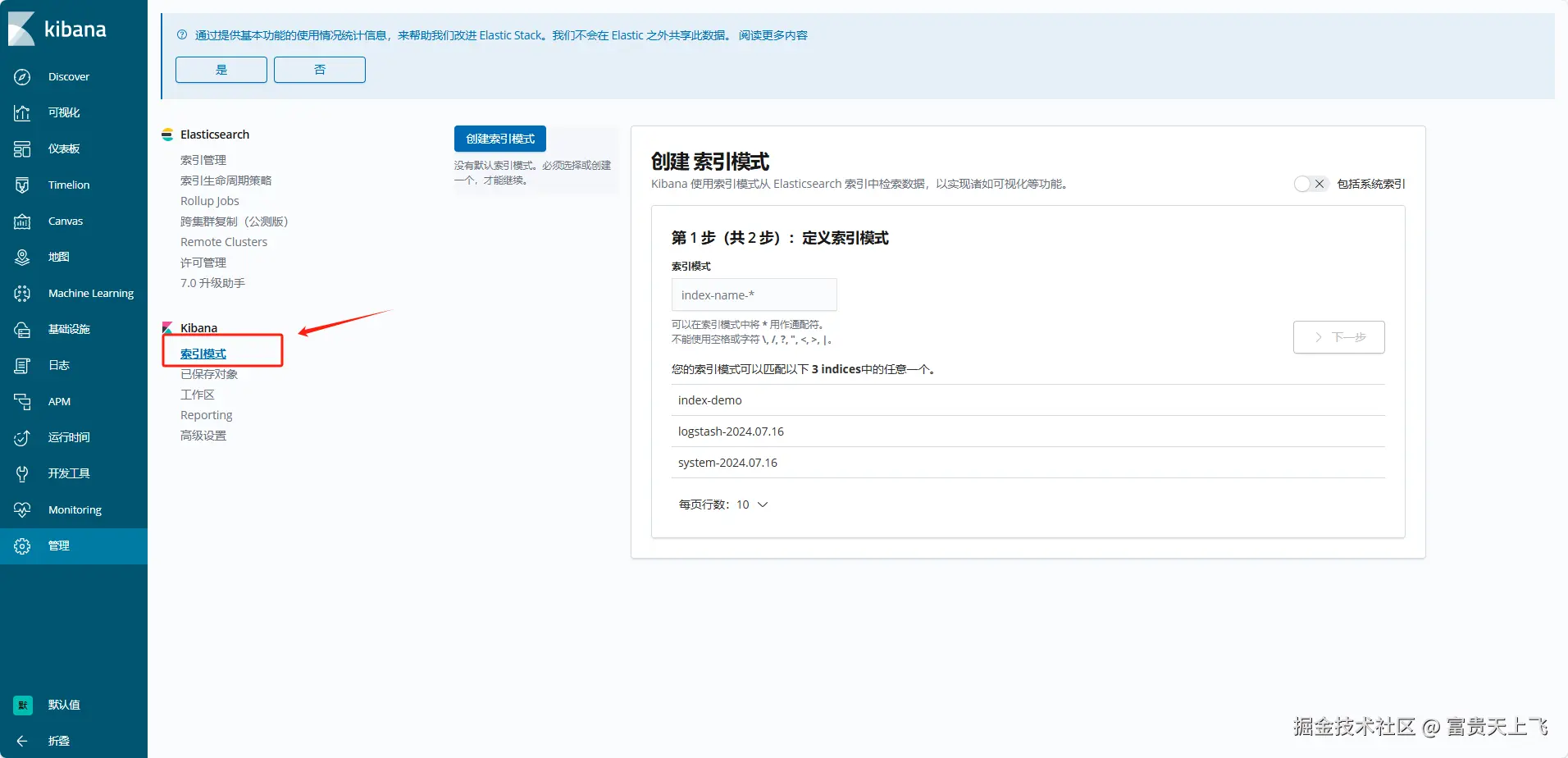This screenshot has height=758, width=1568.
Task: Open Reporting link
Action: (x=207, y=415)
